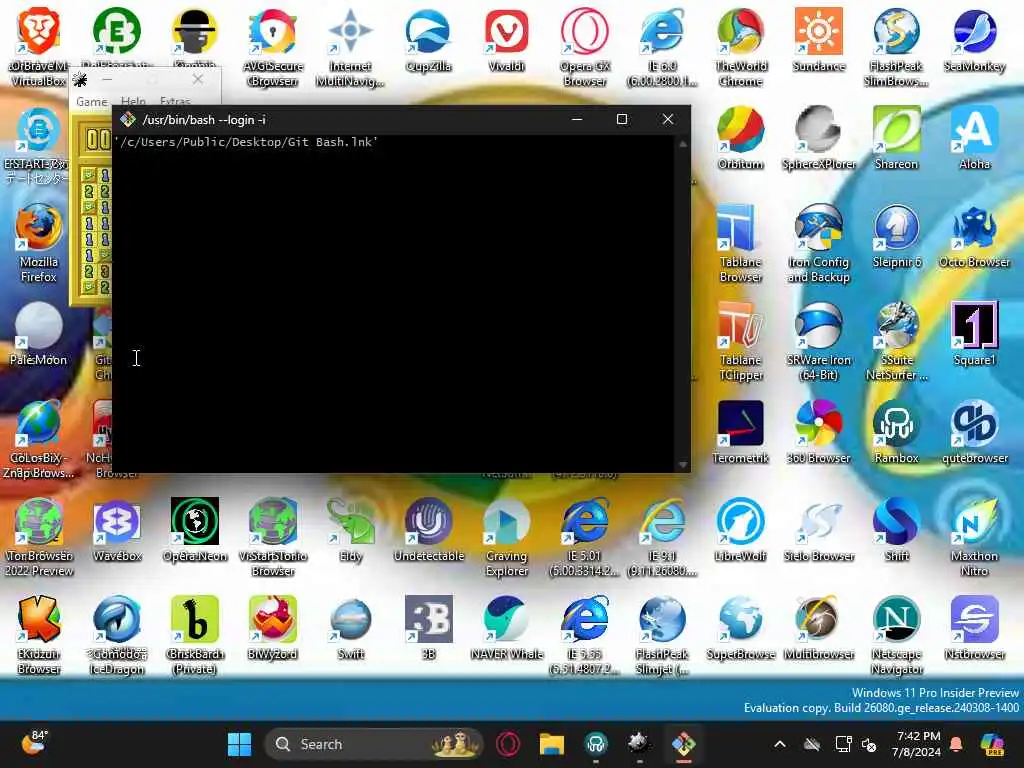Open the Mozilla Firefox shortcut
The width and height of the screenshot is (1024, 768).
(39, 243)
